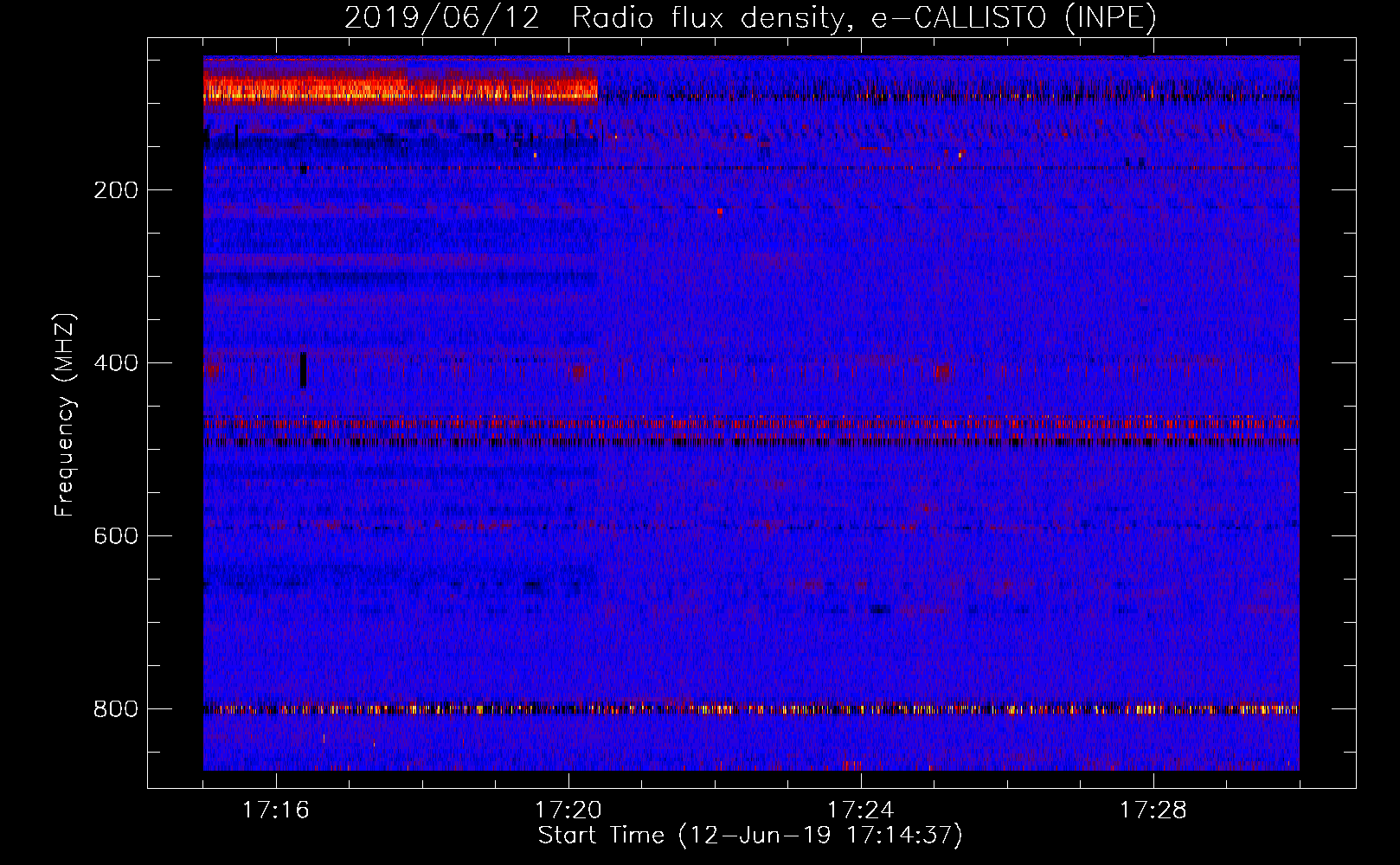The height and width of the screenshot is (865, 1400).
Task: Click the 200 frequency tick label
Action: point(116,190)
